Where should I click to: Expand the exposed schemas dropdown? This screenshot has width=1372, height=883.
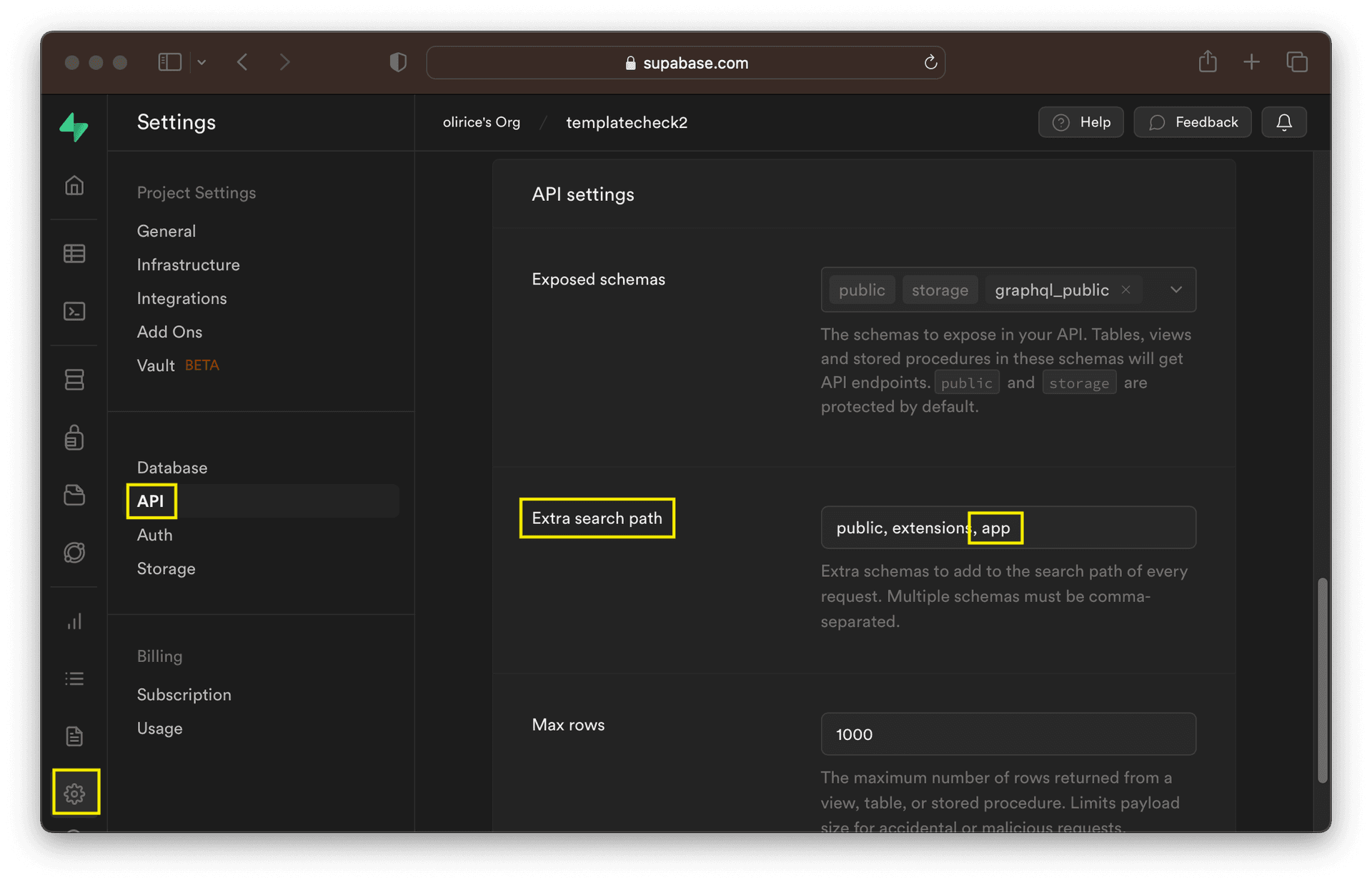pos(1176,290)
